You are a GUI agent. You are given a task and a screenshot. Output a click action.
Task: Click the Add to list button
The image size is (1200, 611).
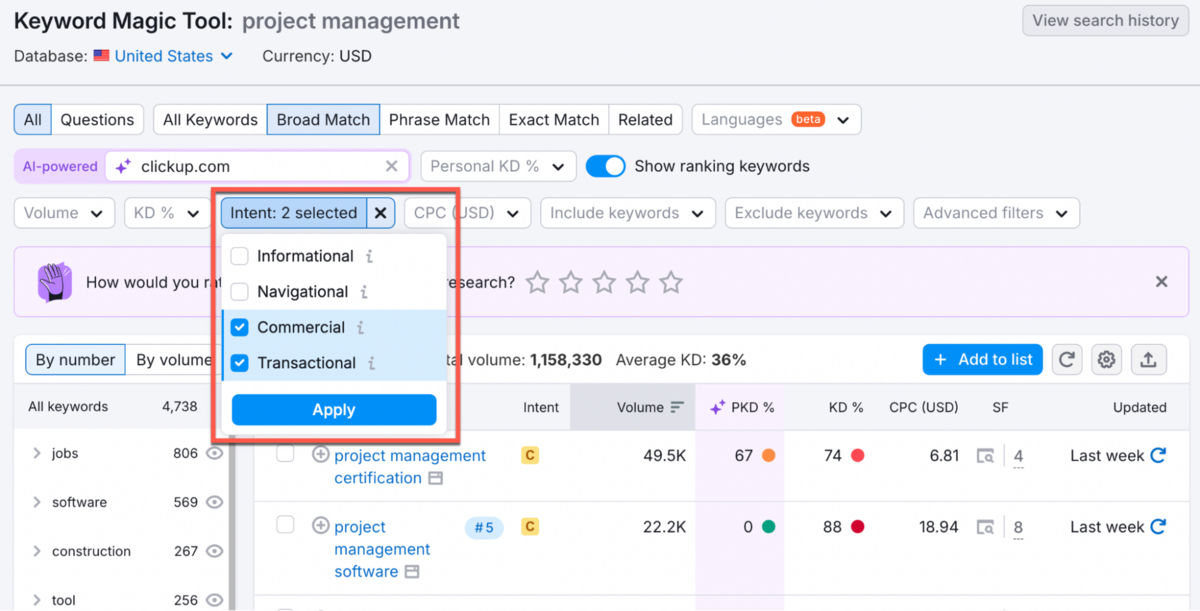(983, 360)
